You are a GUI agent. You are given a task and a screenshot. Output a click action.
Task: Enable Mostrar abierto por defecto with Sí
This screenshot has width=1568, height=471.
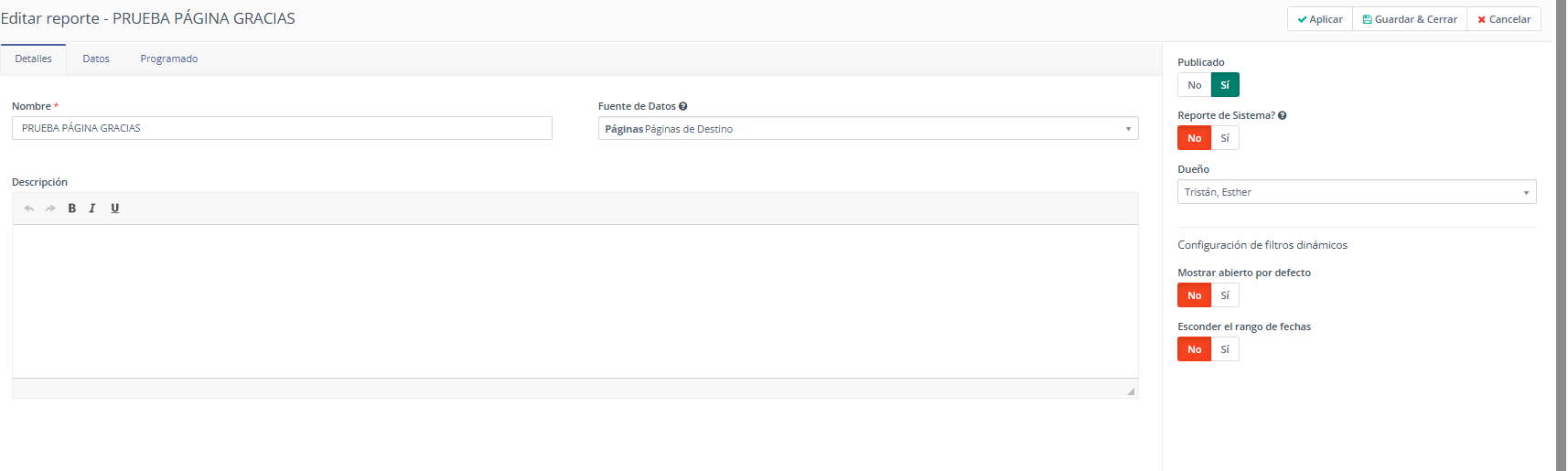click(x=1225, y=295)
